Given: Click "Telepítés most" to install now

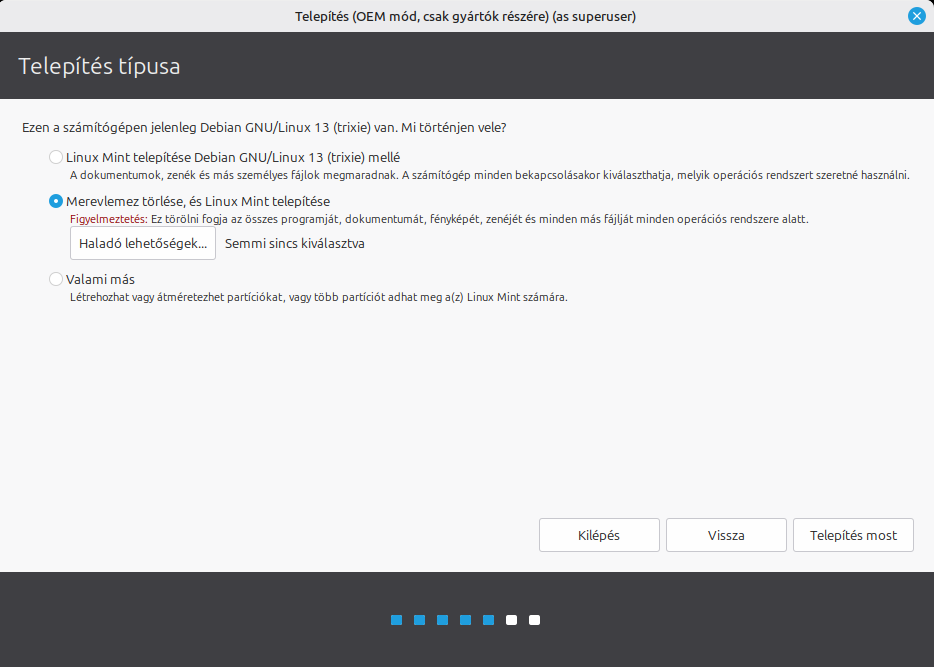Looking at the screenshot, I should (853, 535).
